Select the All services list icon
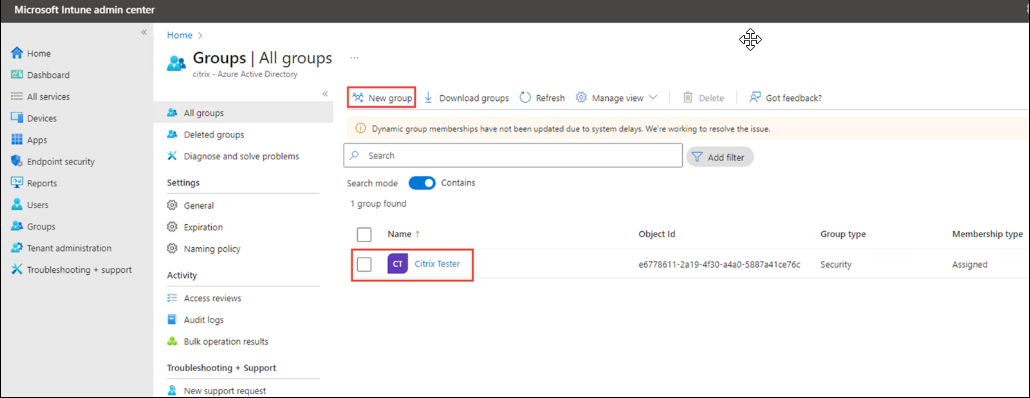This screenshot has width=1030, height=398. click(17, 97)
